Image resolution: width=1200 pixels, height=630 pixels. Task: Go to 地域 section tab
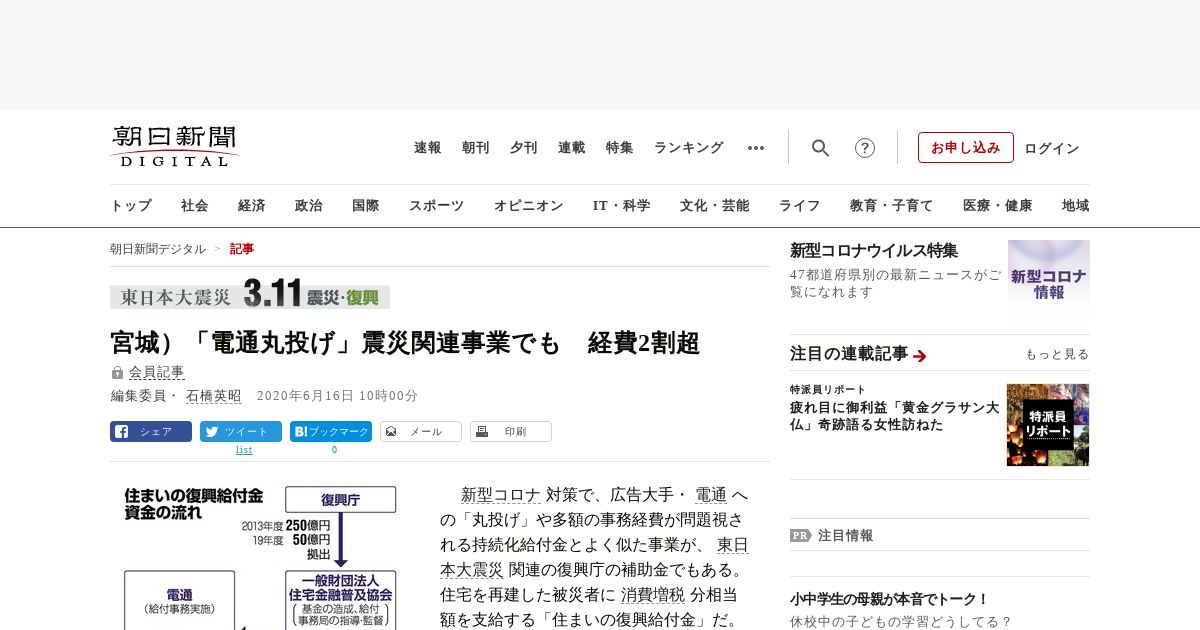point(1076,206)
